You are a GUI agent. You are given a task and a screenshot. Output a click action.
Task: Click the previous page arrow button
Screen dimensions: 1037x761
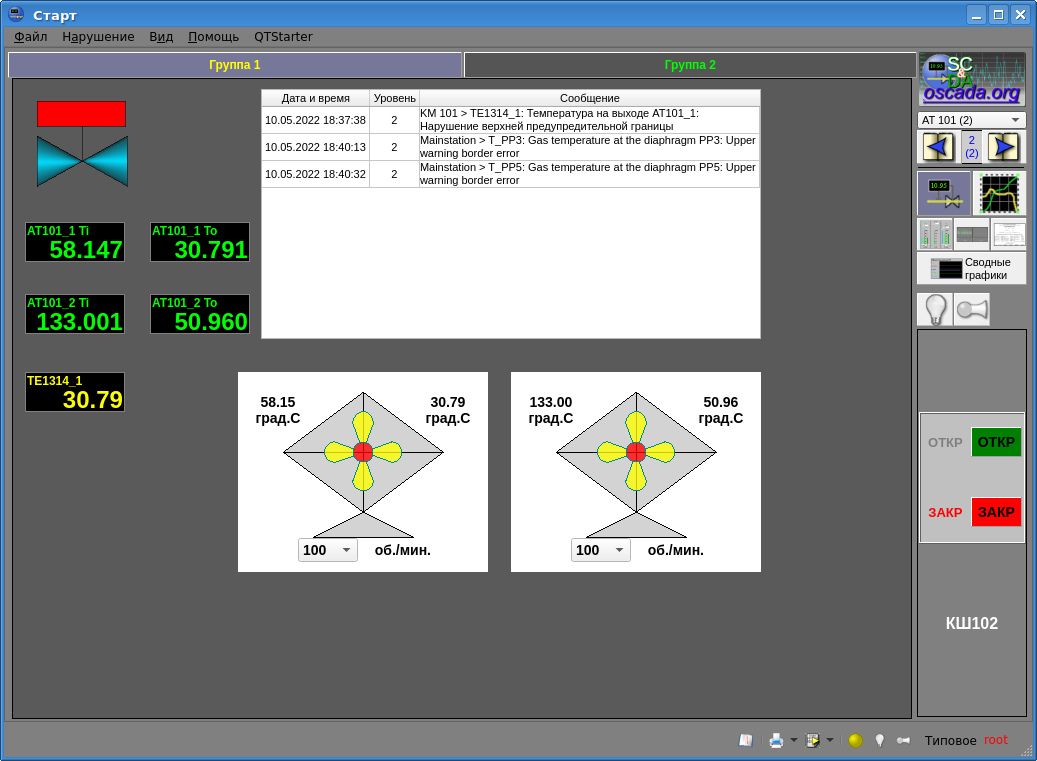(937, 147)
